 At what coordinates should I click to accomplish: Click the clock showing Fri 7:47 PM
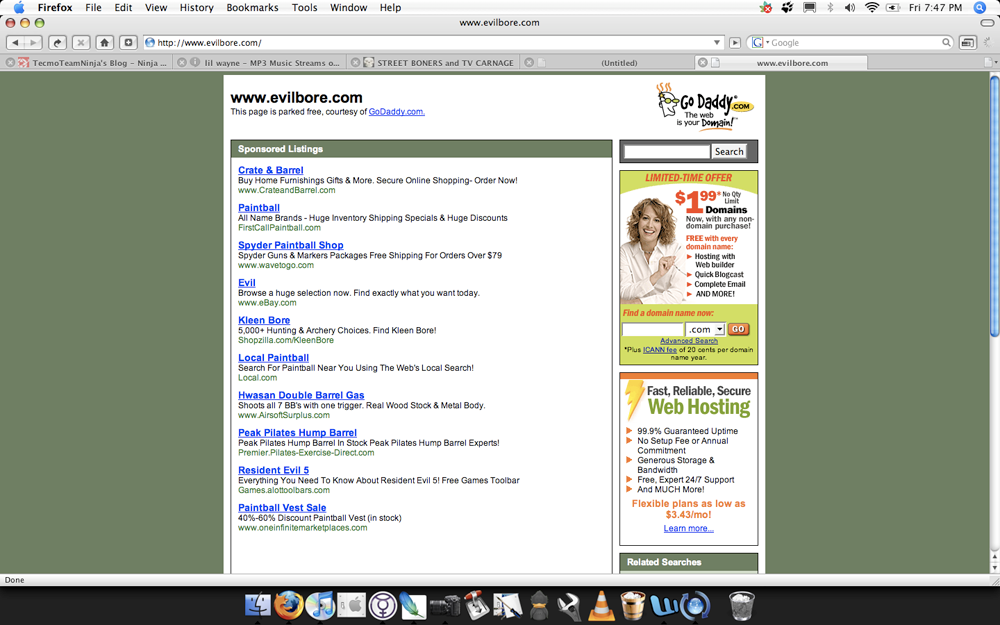tap(936, 8)
